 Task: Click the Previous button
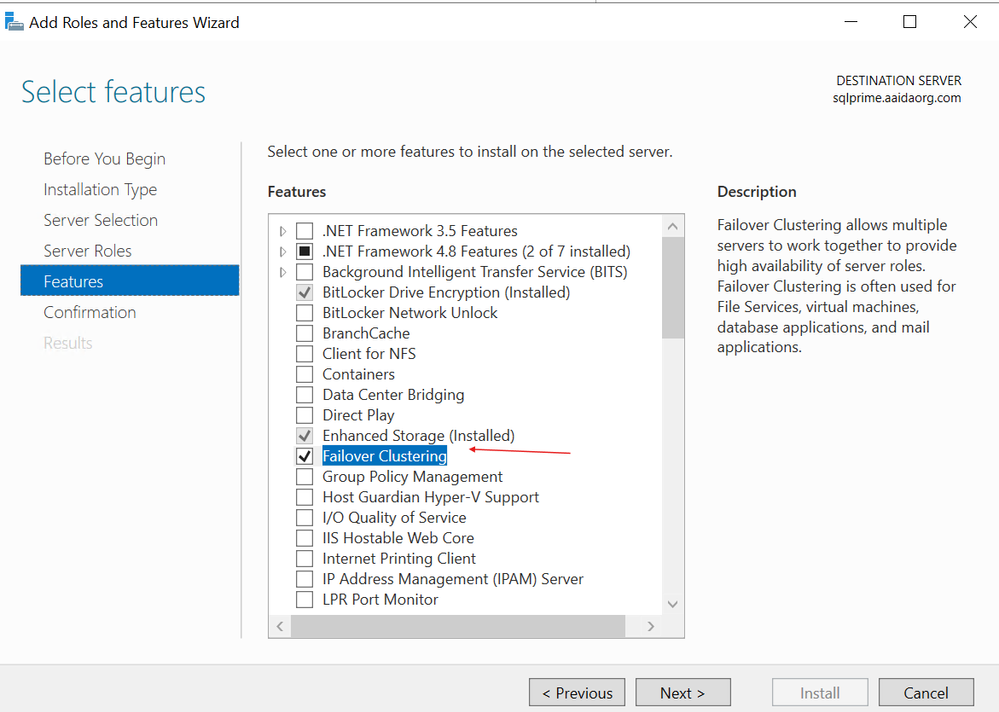[577, 692]
